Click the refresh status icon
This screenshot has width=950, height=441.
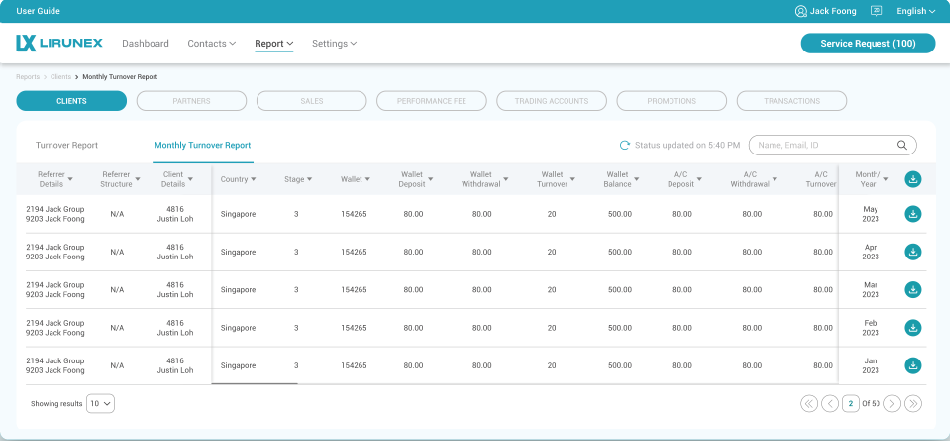click(x=625, y=145)
